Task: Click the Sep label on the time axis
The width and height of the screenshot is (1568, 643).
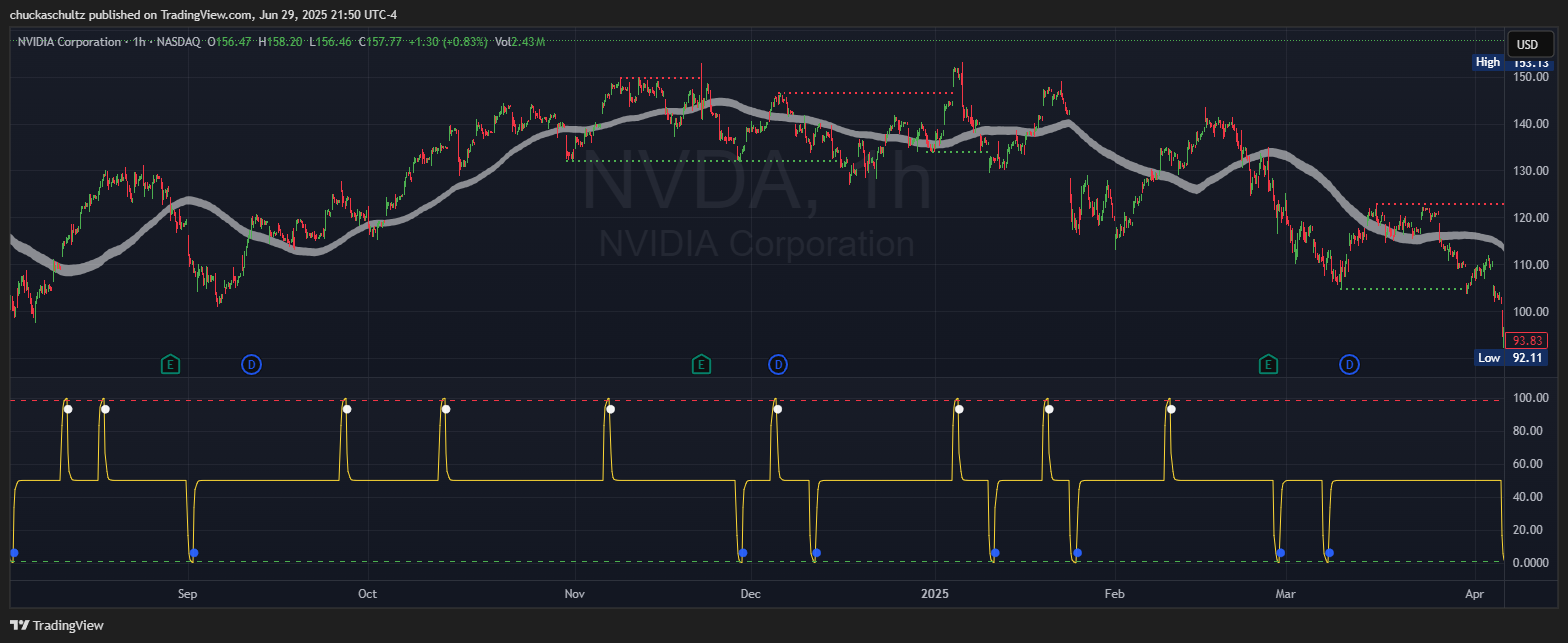Action: [x=187, y=594]
